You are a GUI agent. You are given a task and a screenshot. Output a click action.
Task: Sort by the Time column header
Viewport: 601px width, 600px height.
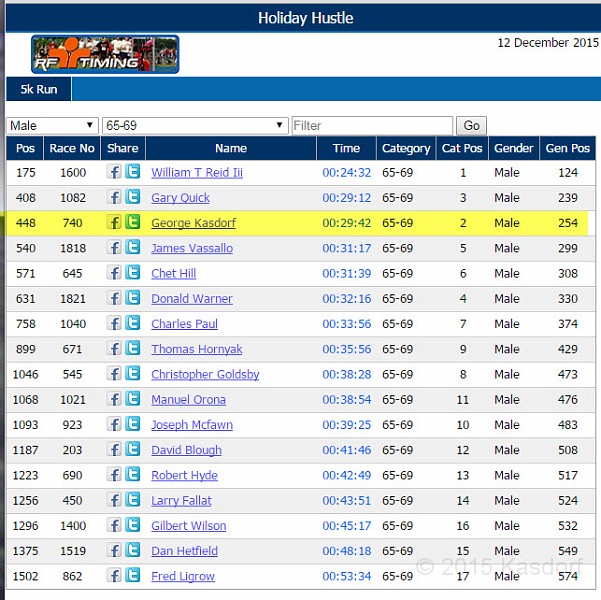click(x=346, y=148)
